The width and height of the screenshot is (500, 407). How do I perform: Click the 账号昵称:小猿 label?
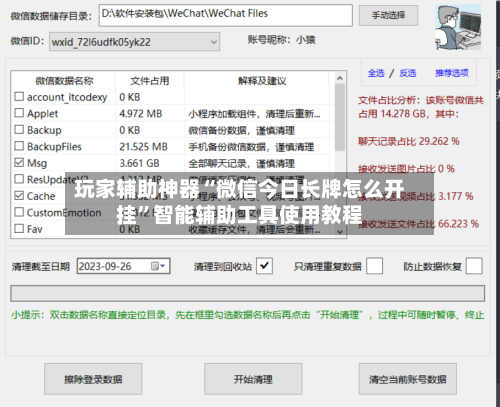[x=281, y=40]
